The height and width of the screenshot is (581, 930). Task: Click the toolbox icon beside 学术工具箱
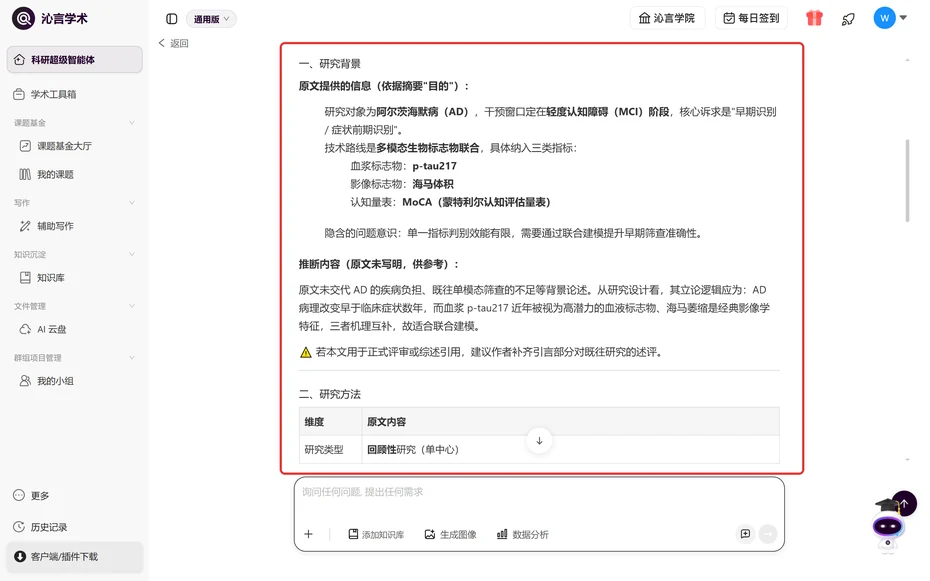pos(19,94)
